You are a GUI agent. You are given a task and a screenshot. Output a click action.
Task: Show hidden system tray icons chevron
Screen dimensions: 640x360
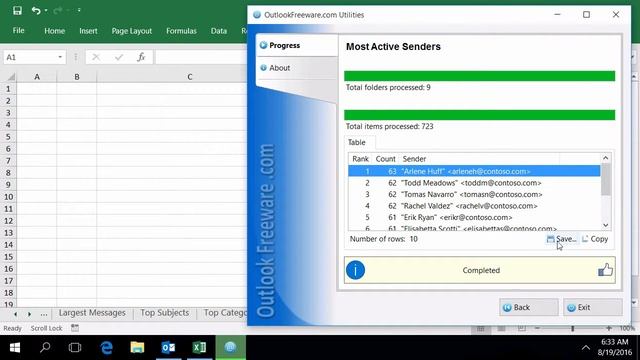click(x=586, y=348)
